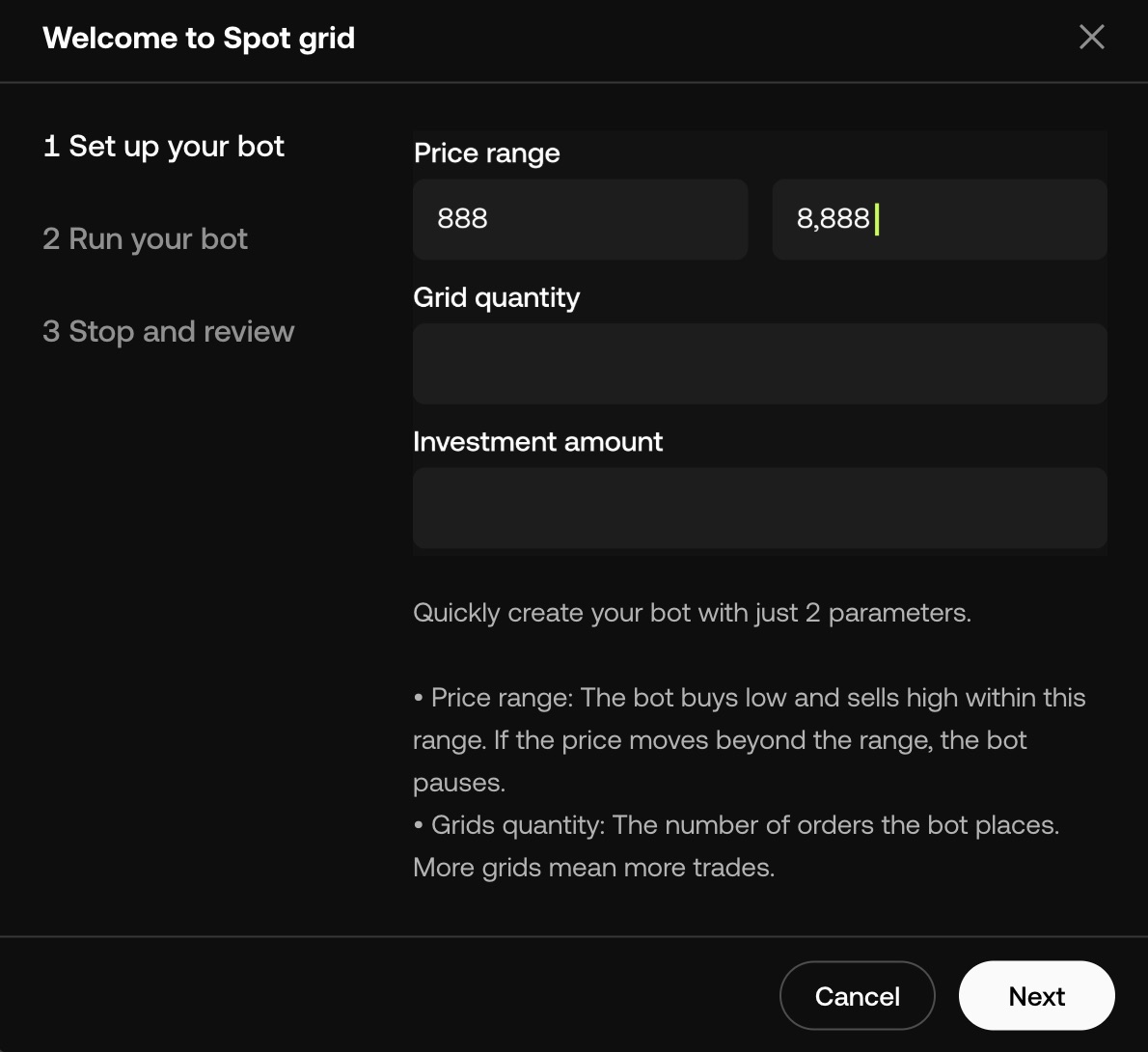This screenshot has height=1052, width=1148.
Task: Focus the Investment amount input box
Action: pyautogui.click(x=759, y=509)
